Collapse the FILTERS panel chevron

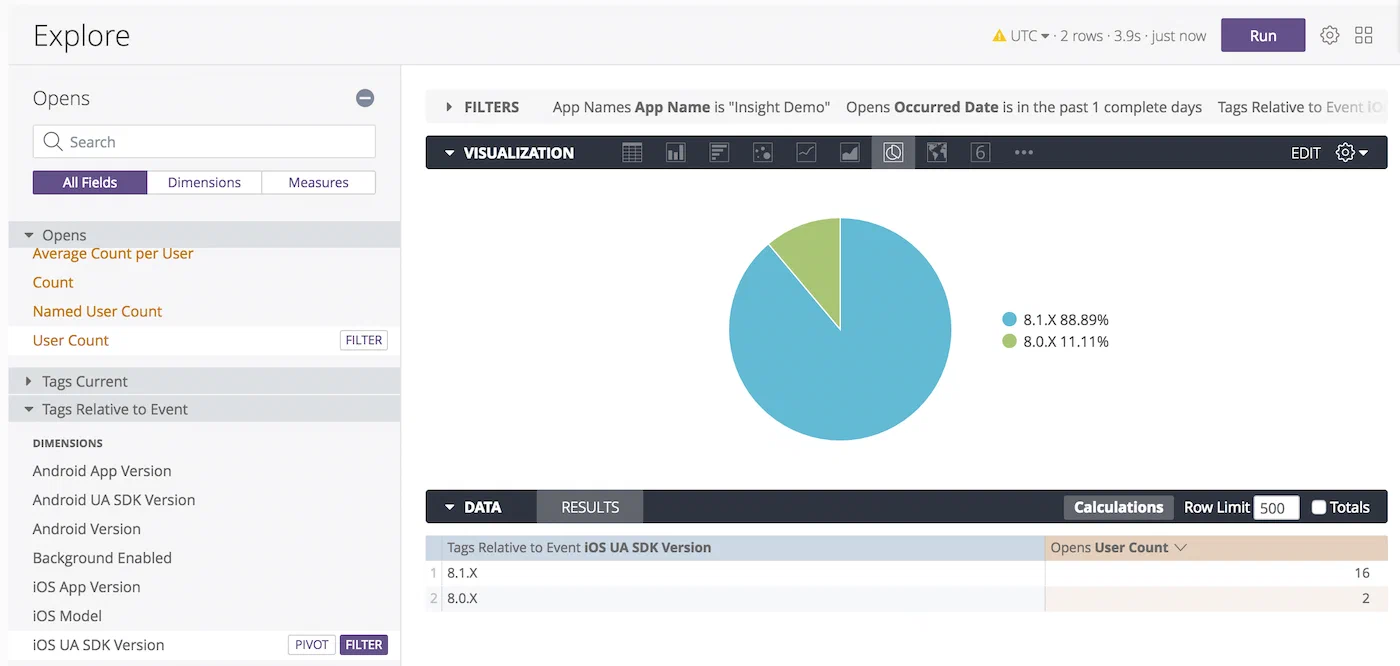click(449, 106)
